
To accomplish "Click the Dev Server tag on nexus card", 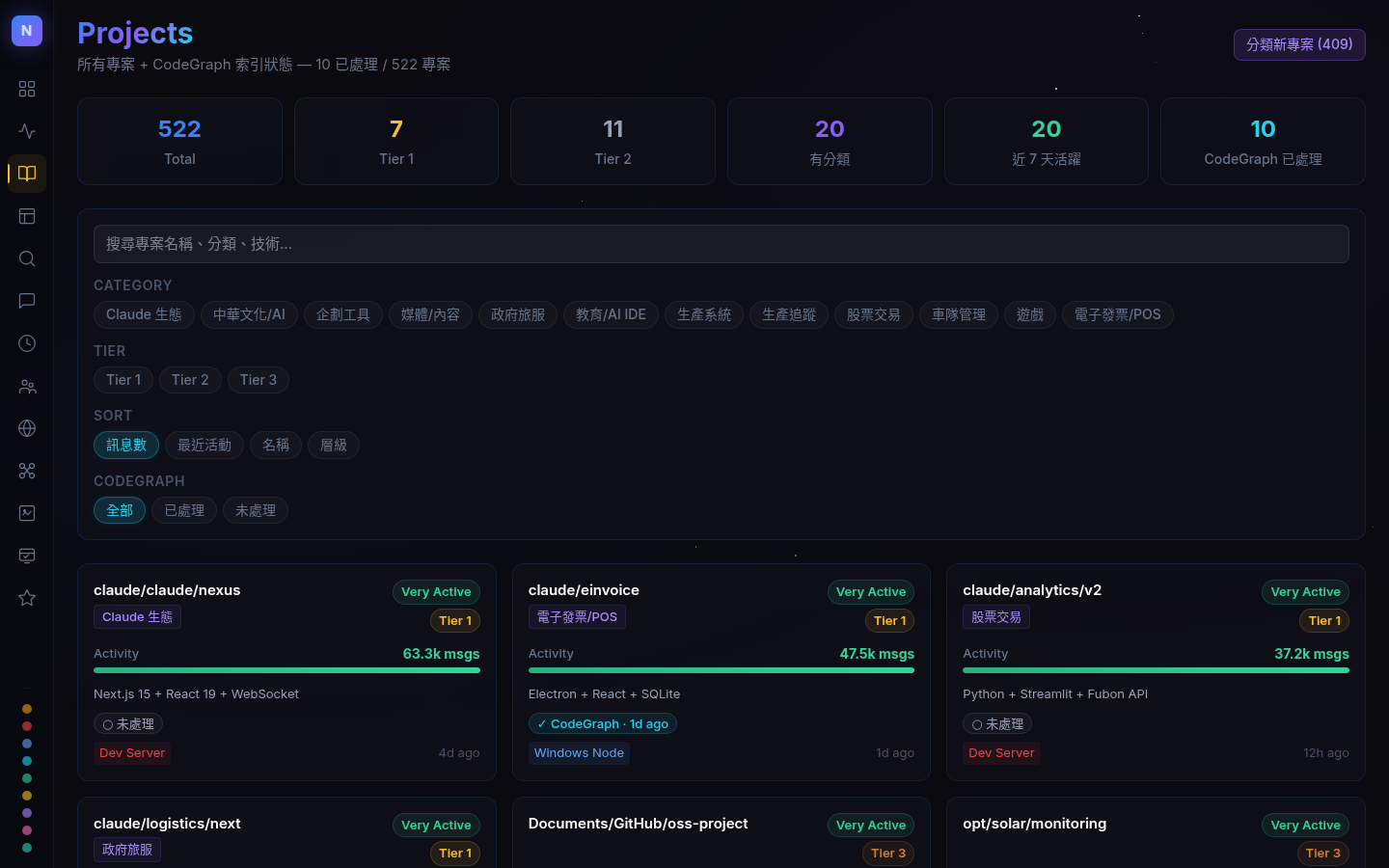I will (x=132, y=753).
